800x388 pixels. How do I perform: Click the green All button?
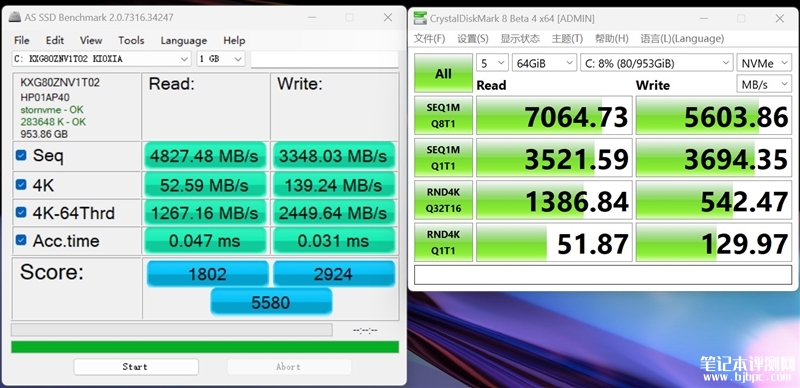tap(443, 73)
